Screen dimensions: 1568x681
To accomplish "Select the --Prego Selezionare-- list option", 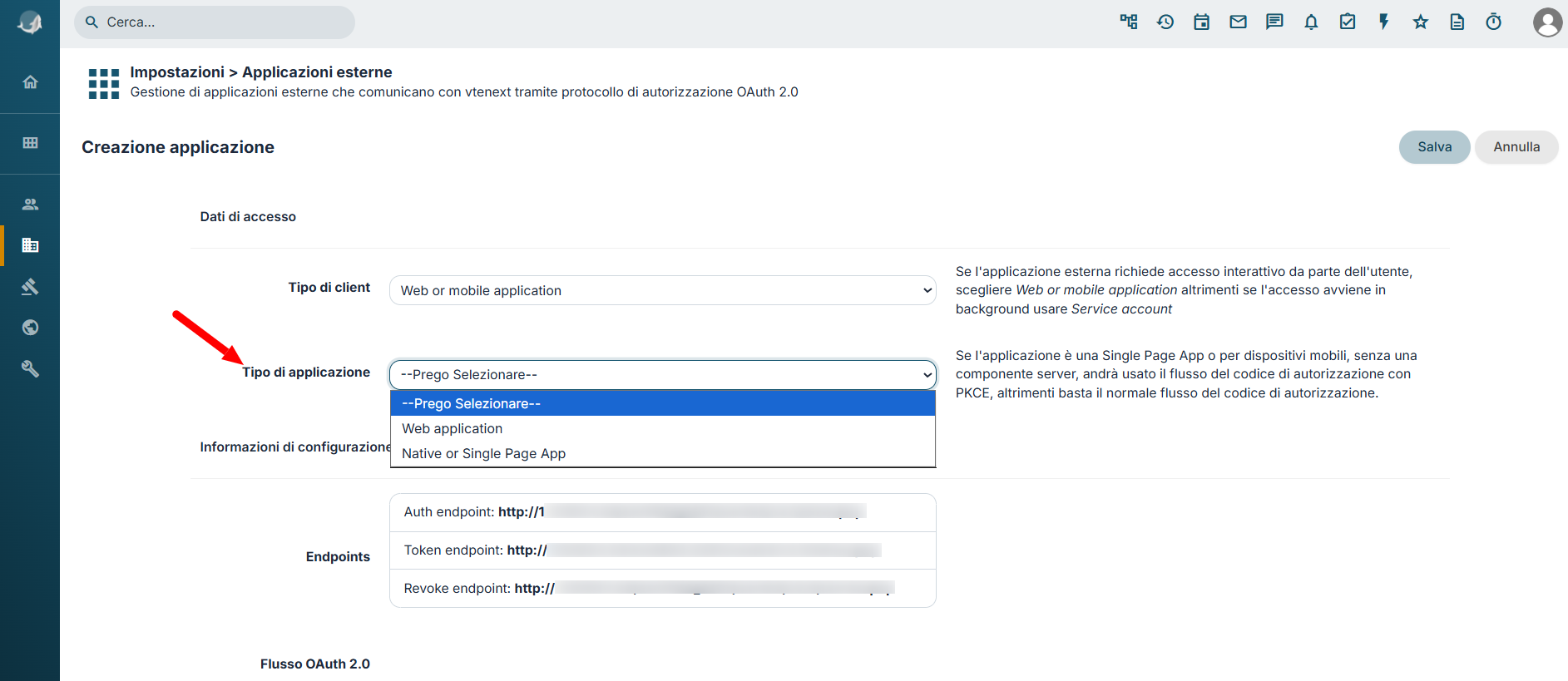I will [x=663, y=403].
